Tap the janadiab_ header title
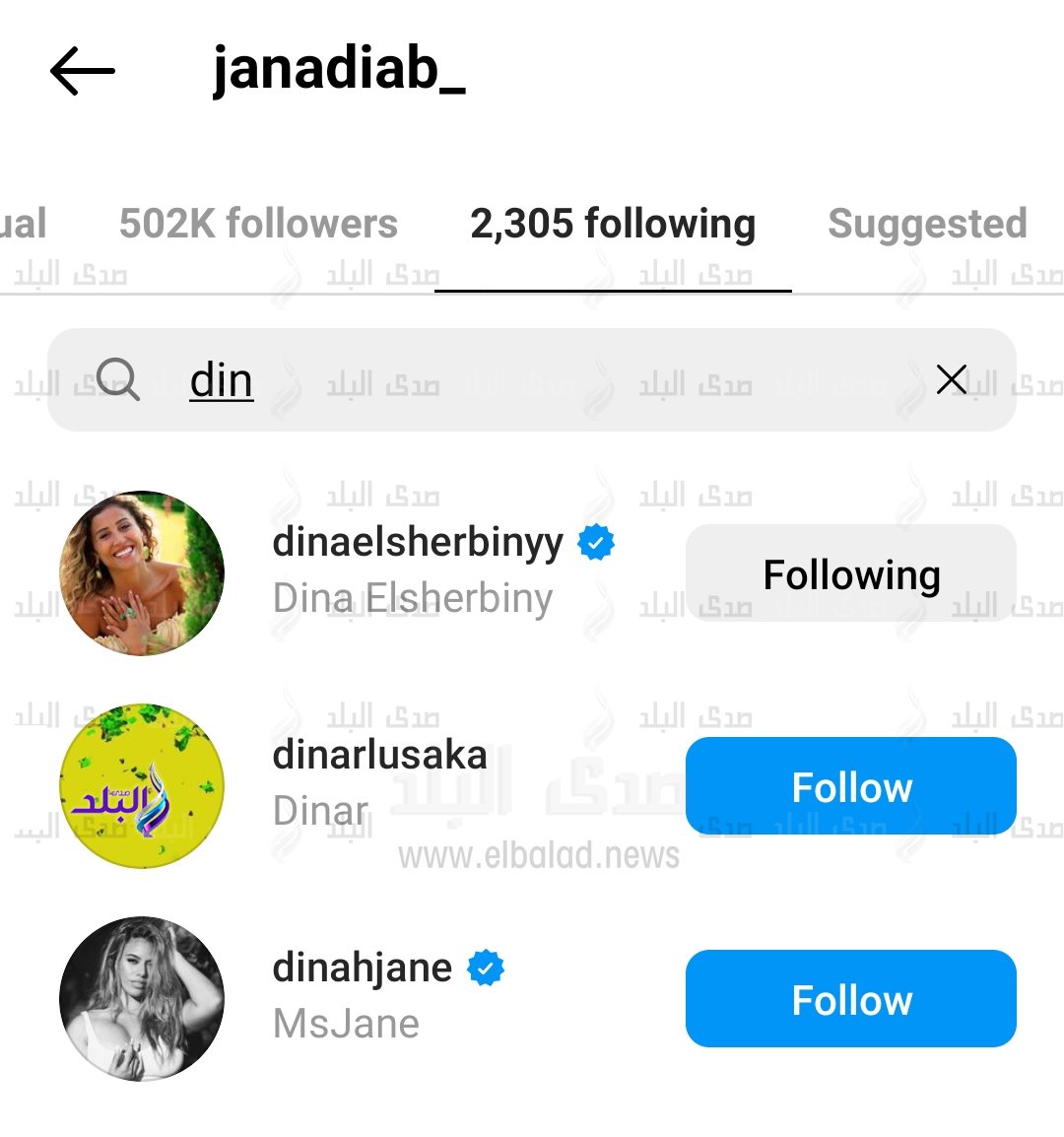The image size is (1064, 1137). tap(339, 70)
